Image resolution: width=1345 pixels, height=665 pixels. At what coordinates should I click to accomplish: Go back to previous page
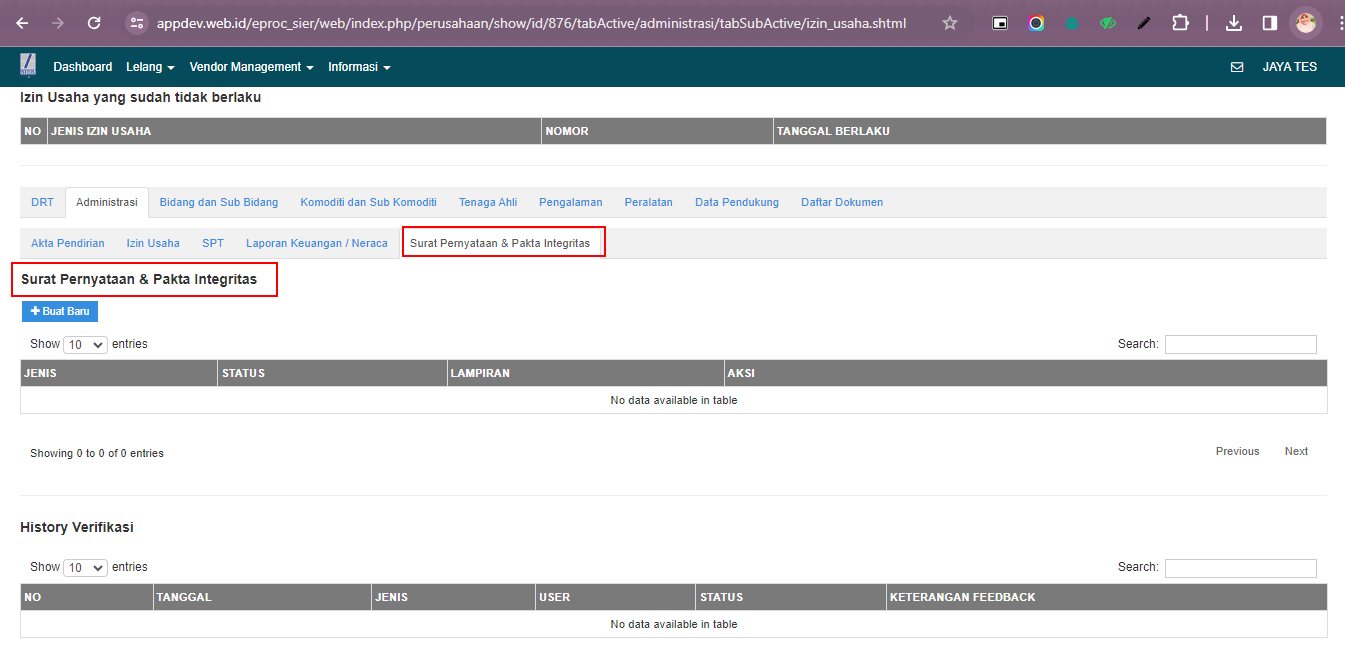tap(23, 23)
